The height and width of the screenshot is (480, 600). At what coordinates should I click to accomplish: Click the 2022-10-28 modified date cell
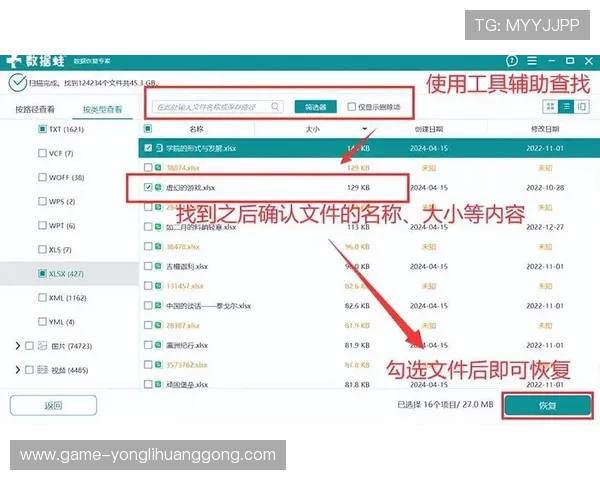point(545,188)
